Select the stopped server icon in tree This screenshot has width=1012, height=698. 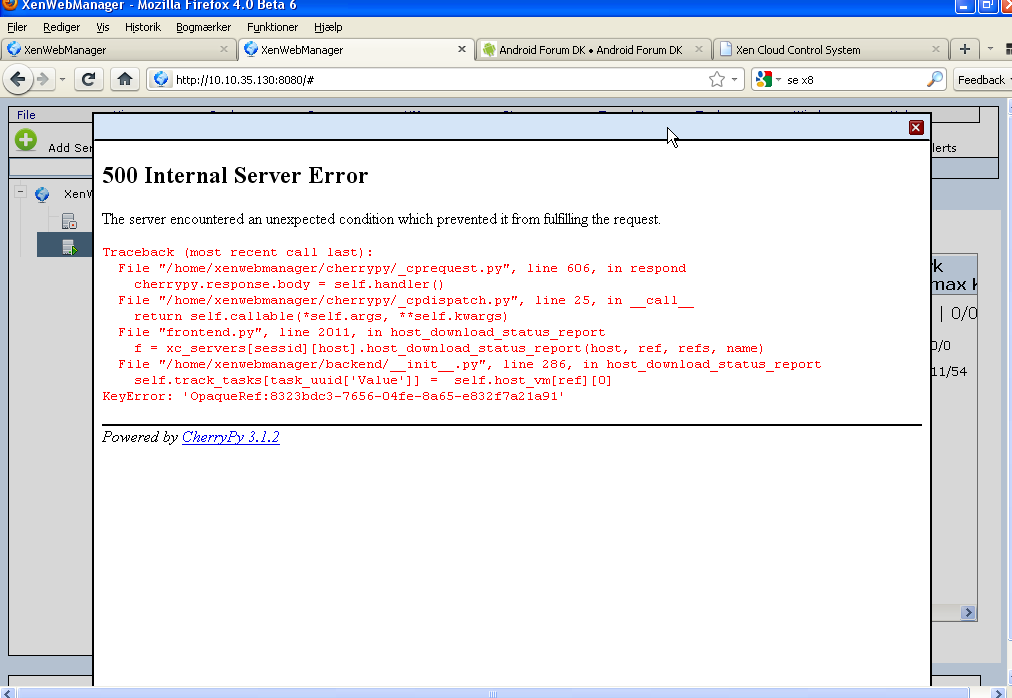[69, 221]
